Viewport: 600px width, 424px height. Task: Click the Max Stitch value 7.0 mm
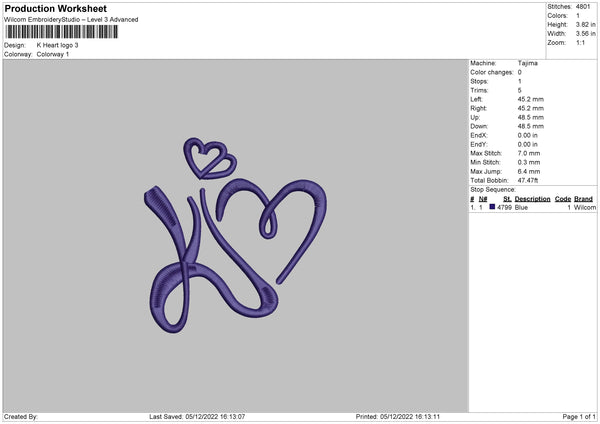pos(529,153)
